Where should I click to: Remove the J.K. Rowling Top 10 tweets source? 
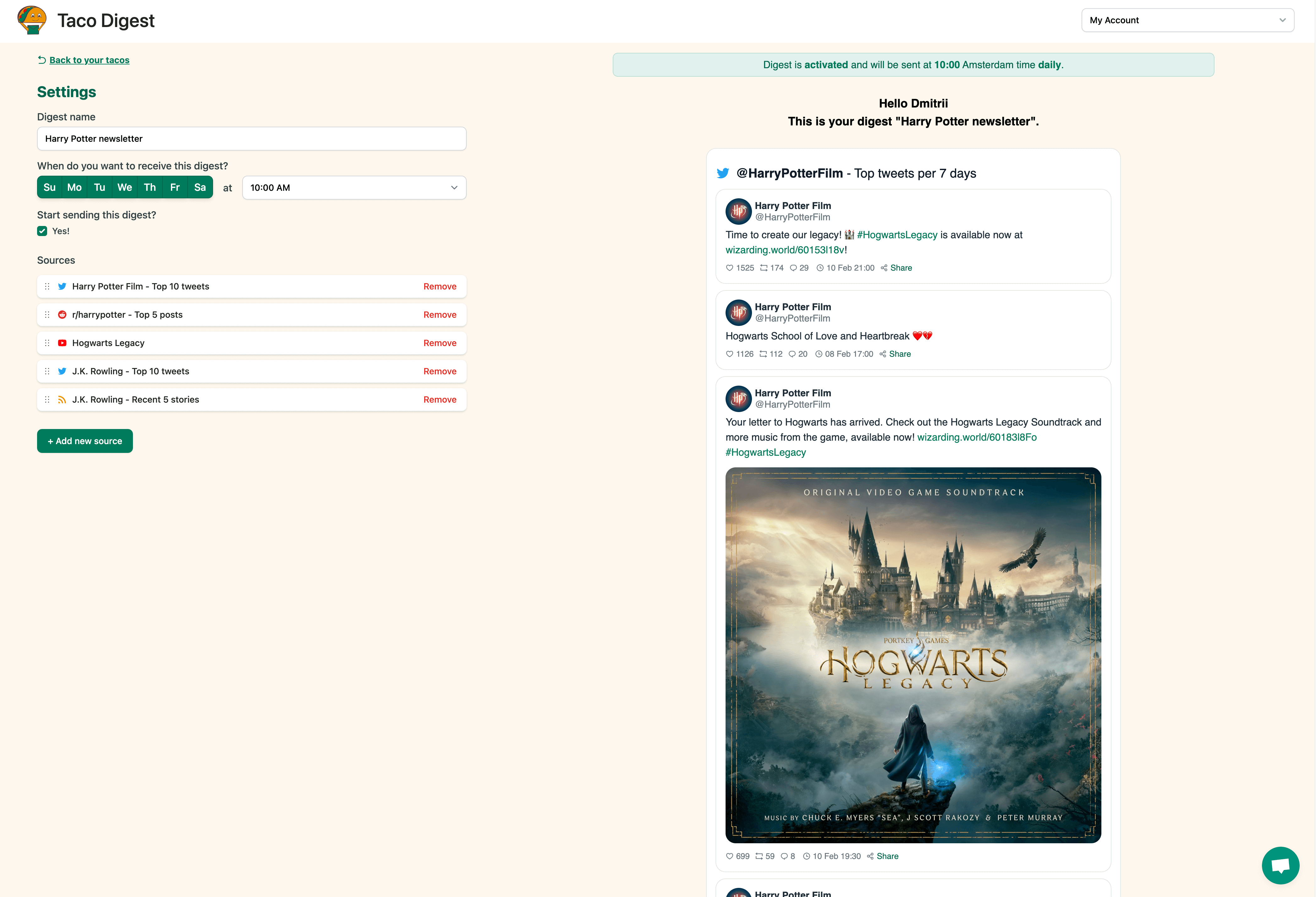click(440, 371)
